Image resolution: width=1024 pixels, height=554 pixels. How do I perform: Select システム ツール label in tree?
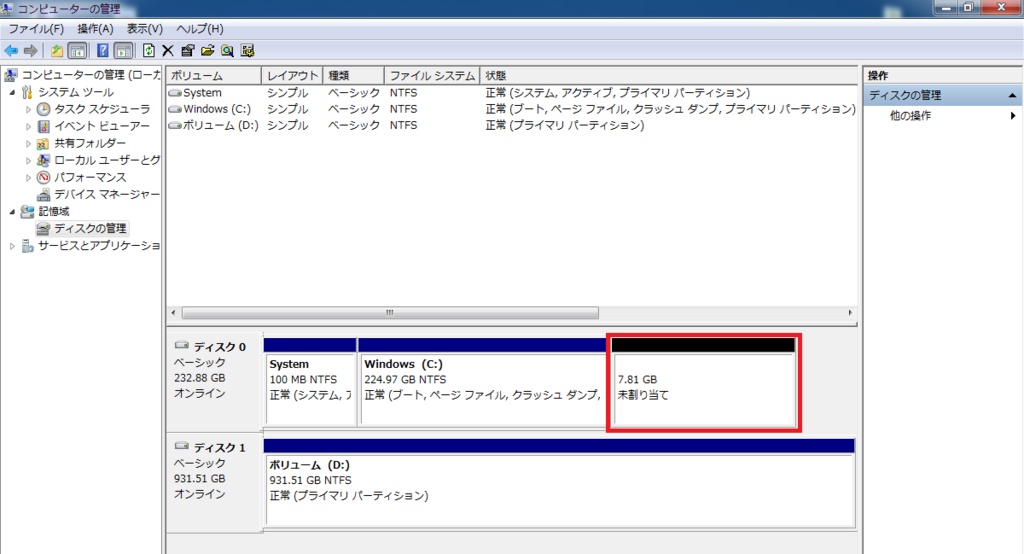(76, 92)
